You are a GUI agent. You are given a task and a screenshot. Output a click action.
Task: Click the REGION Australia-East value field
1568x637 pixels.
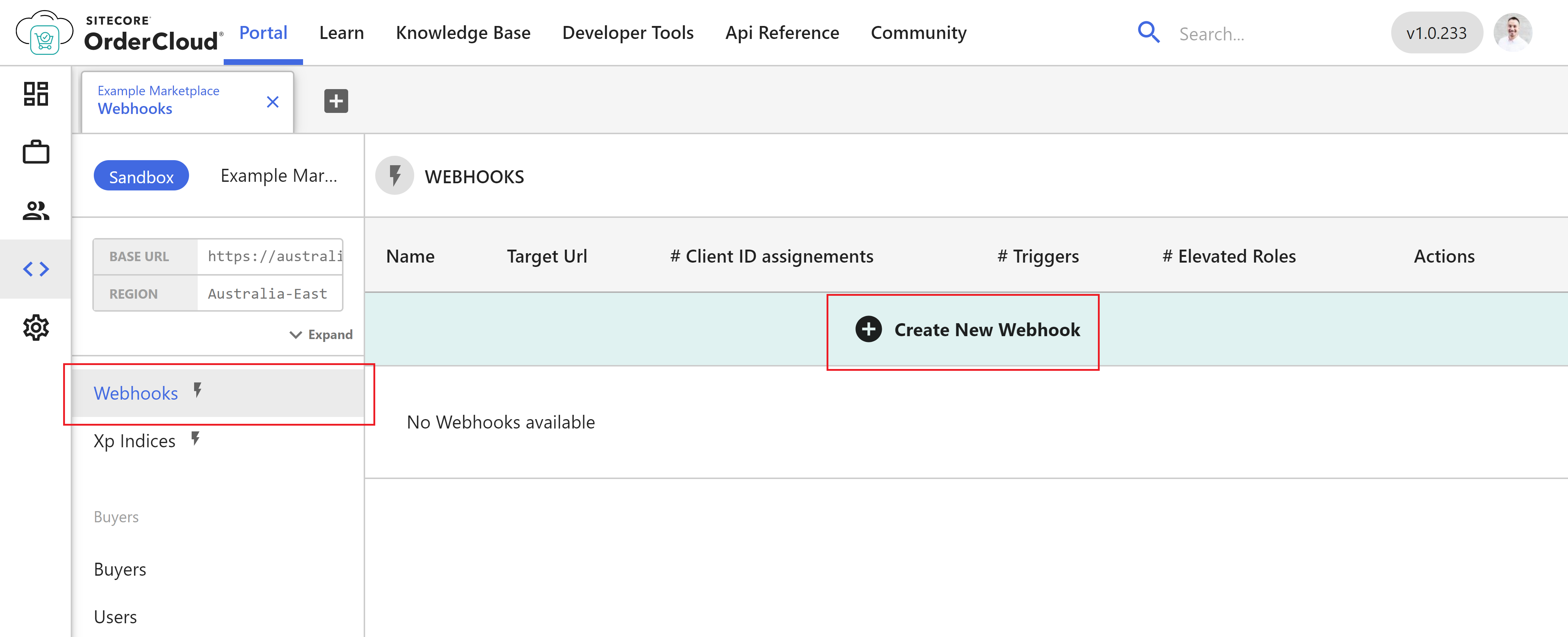pos(270,294)
